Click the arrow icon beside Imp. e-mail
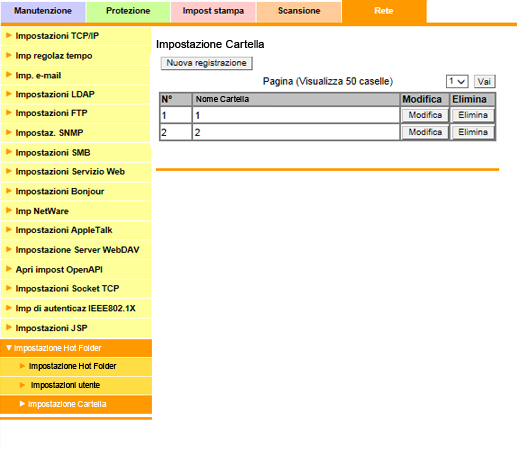 (x=9, y=75)
